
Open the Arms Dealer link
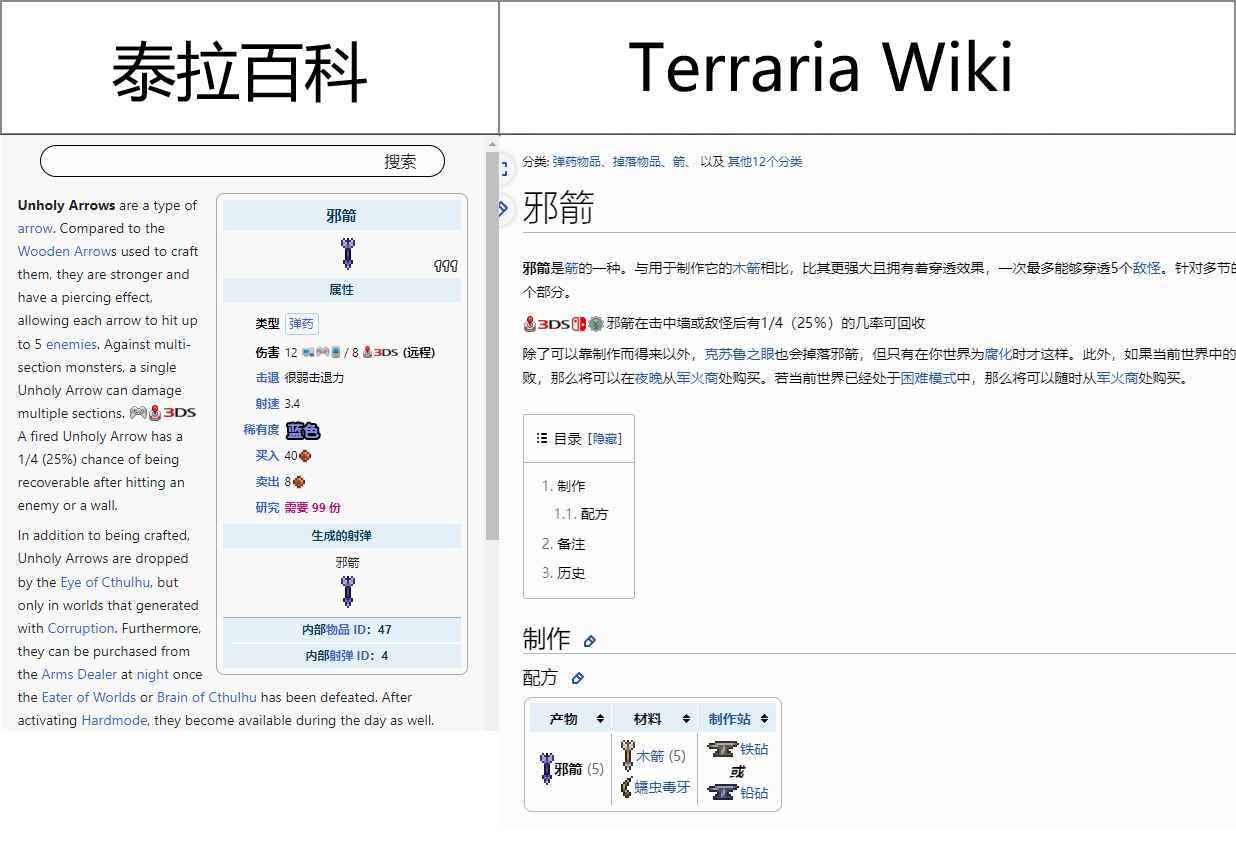pyautogui.click(x=79, y=674)
